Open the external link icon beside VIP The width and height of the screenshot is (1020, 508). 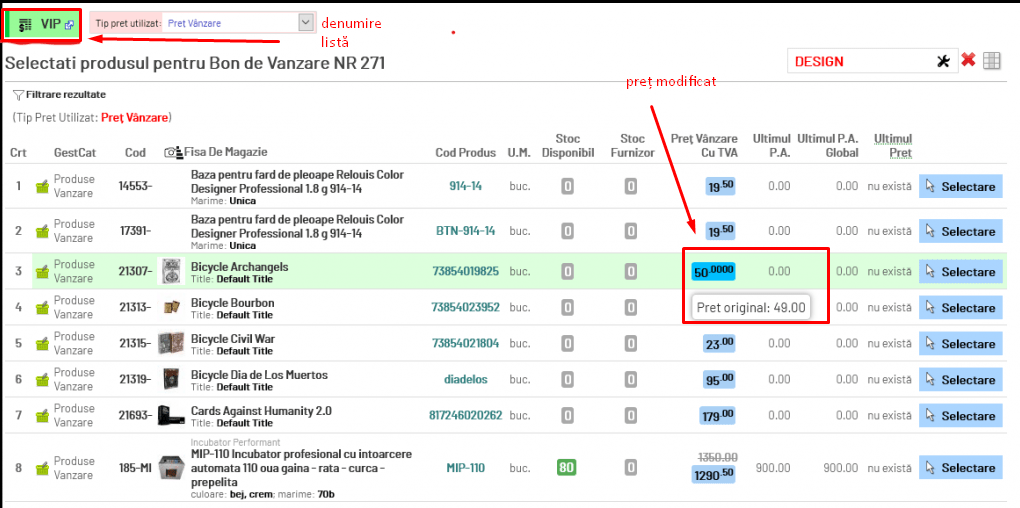[69, 25]
